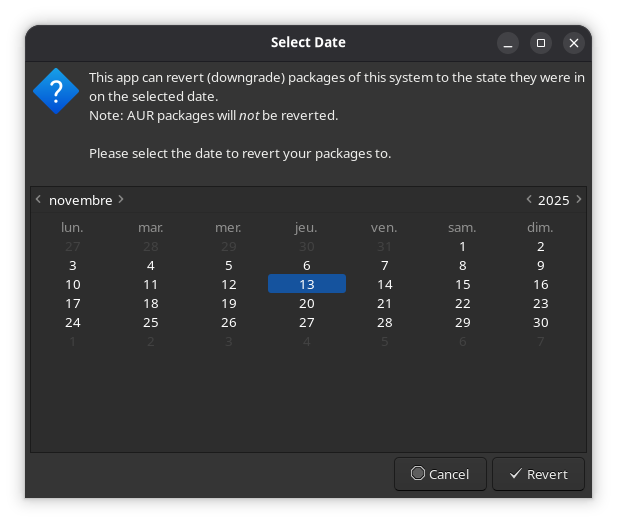The width and height of the screenshot is (617, 523).
Task: Maximize the Select Date dialog
Action: (540, 43)
